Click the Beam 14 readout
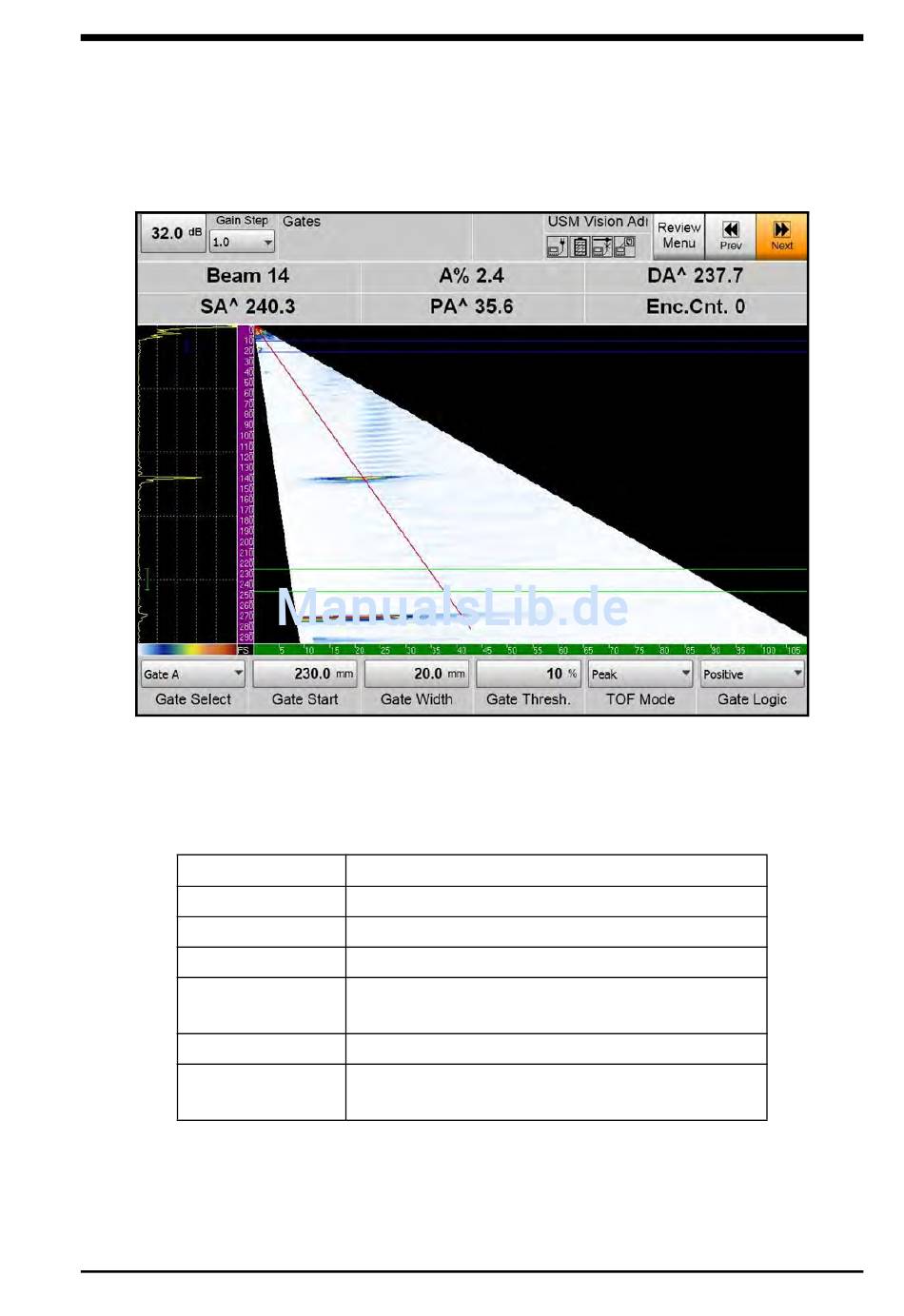The width and height of the screenshot is (904, 1316). (248, 276)
